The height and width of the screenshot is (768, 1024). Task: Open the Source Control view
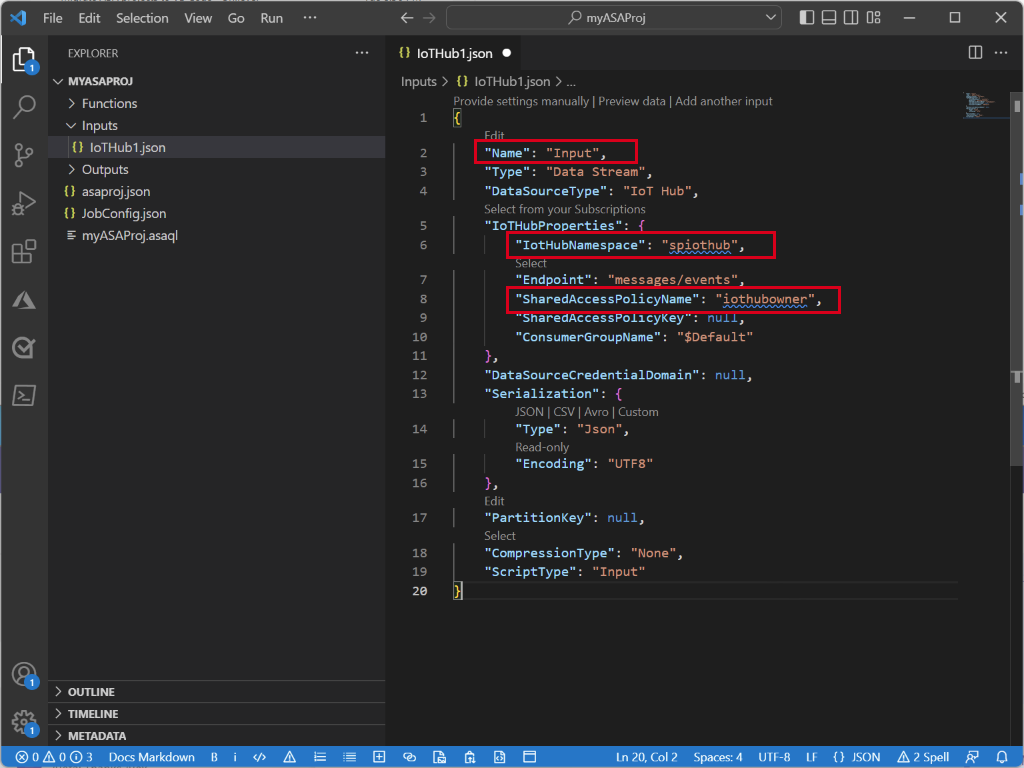click(24, 155)
